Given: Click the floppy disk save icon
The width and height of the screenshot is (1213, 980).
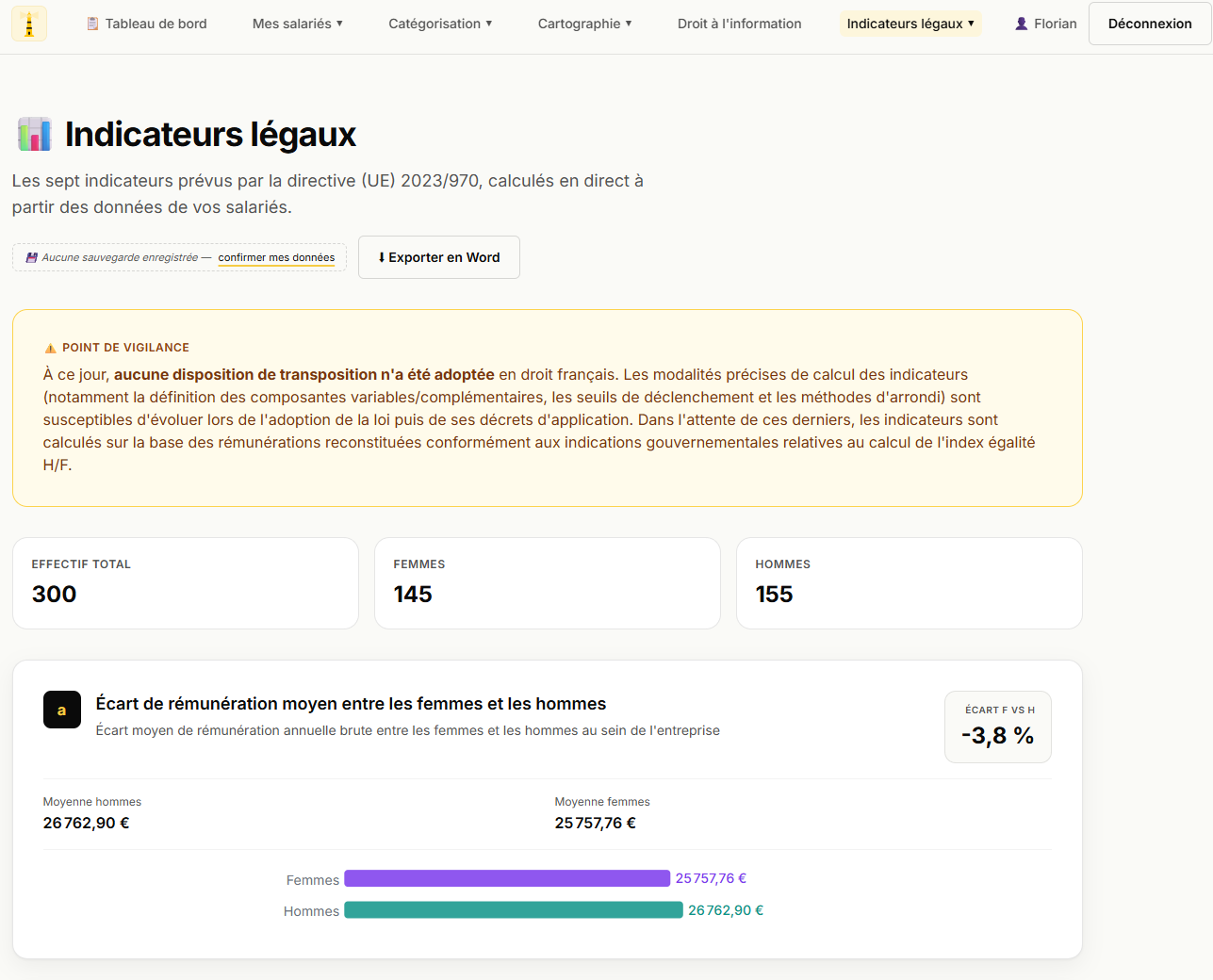Looking at the screenshot, I should tap(32, 257).
